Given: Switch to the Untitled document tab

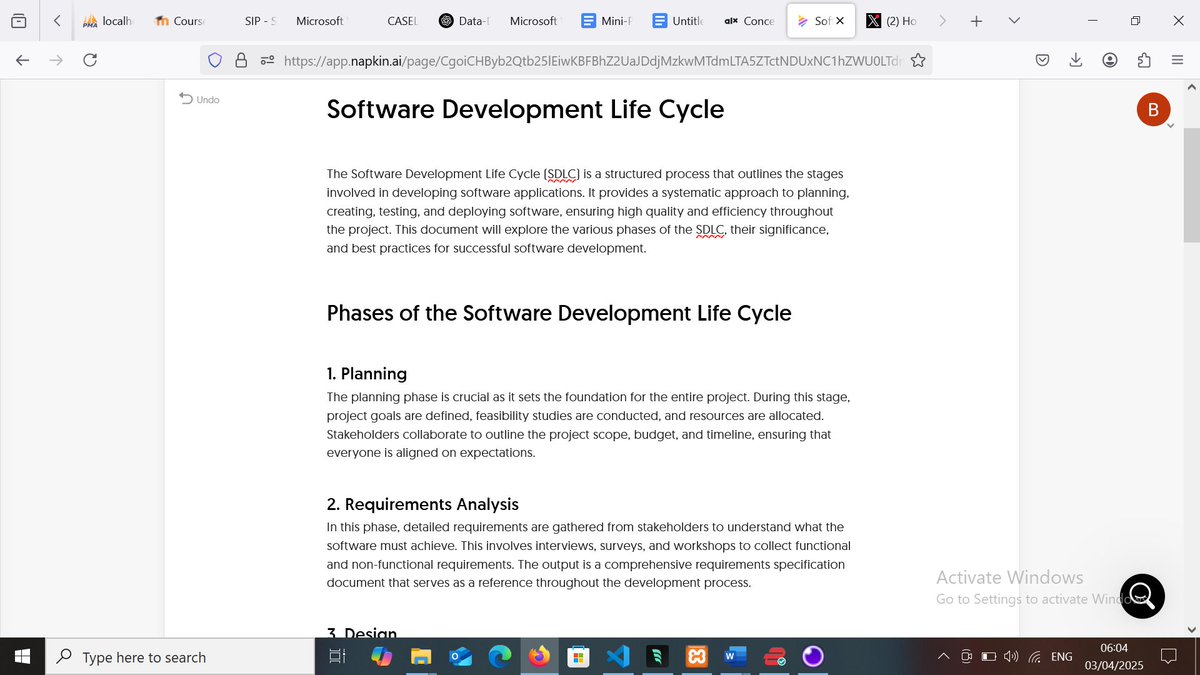Looking at the screenshot, I should click(x=678, y=20).
